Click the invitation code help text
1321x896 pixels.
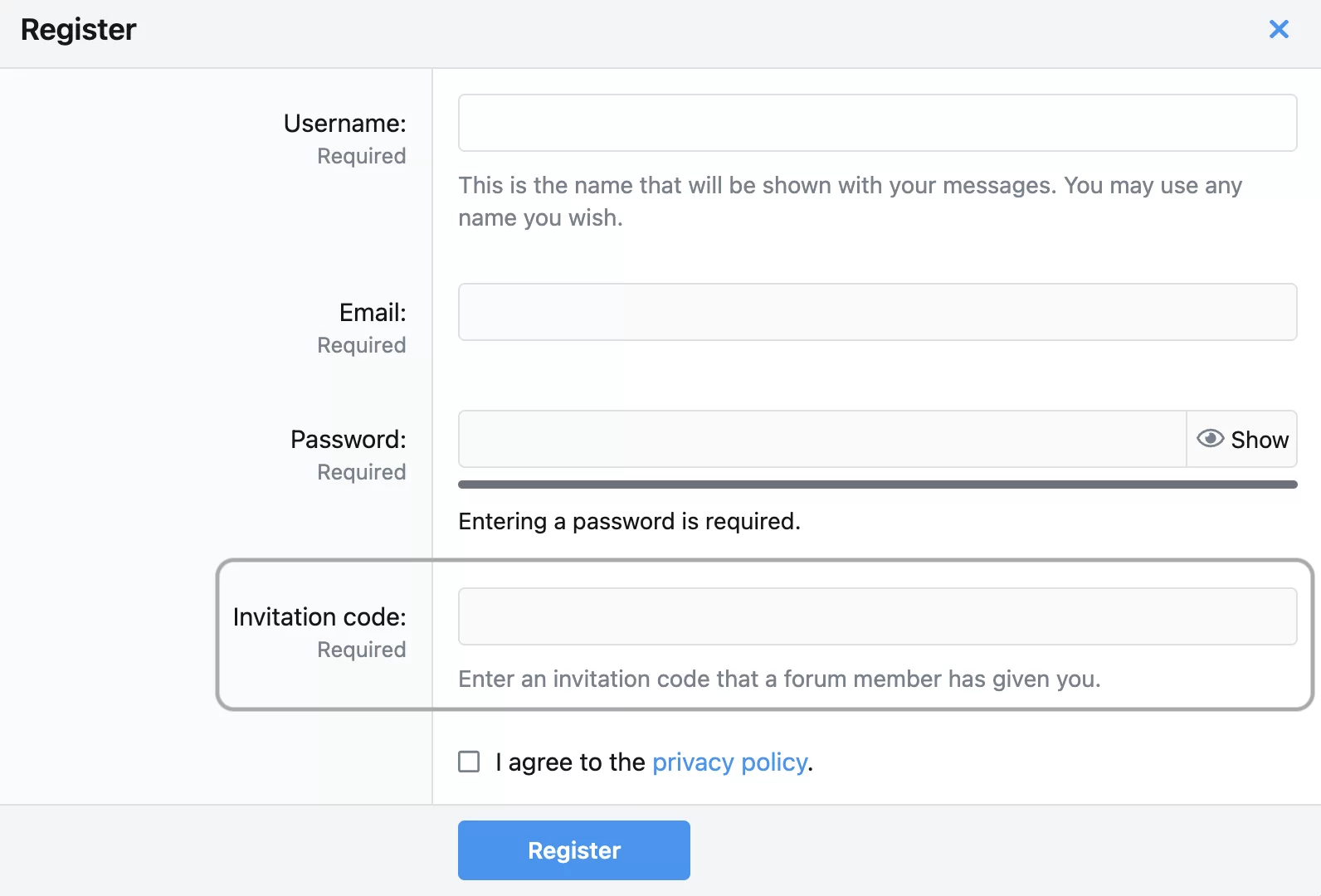[x=778, y=679]
